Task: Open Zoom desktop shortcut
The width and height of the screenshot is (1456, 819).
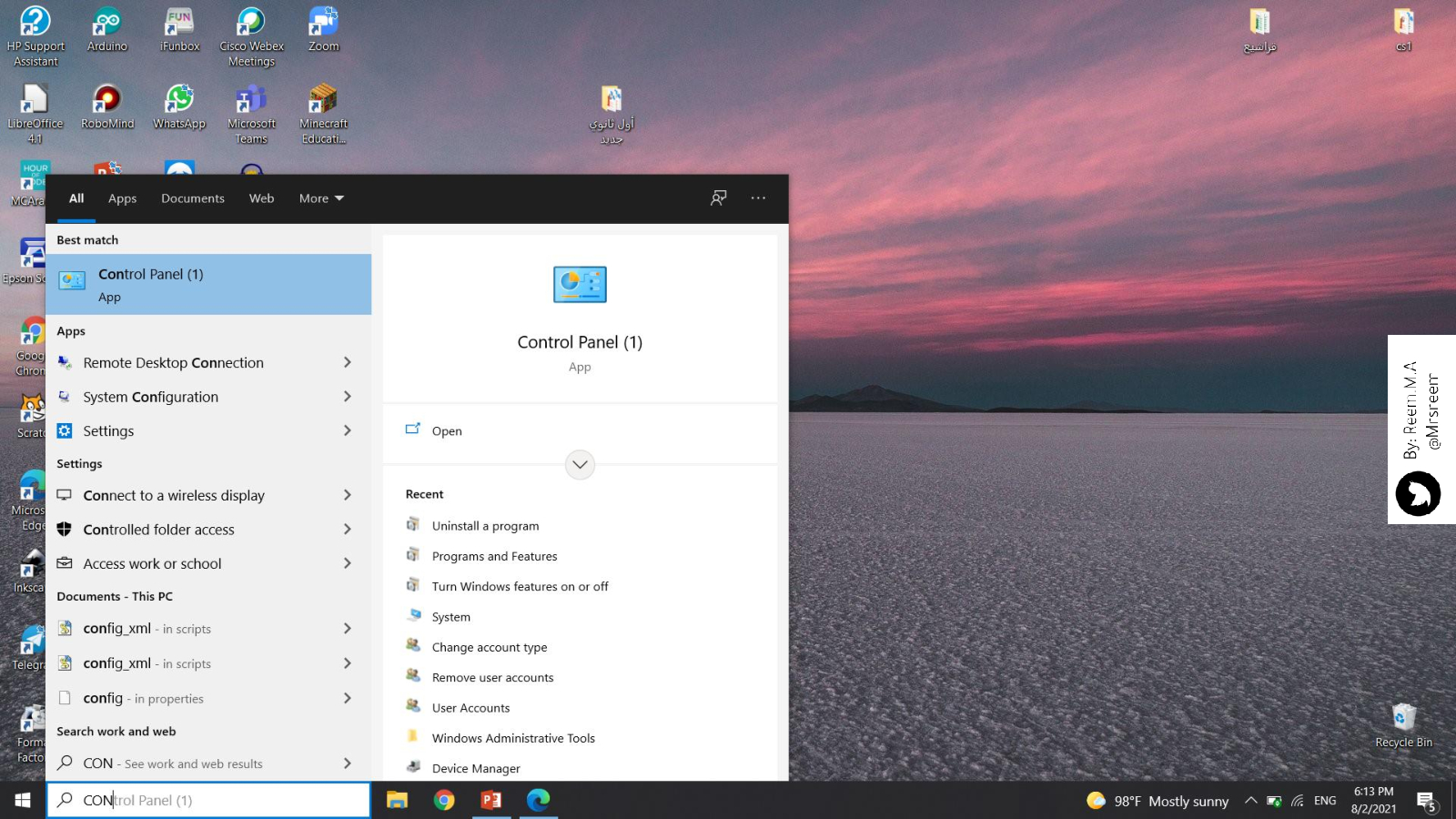Action: [x=323, y=29]
